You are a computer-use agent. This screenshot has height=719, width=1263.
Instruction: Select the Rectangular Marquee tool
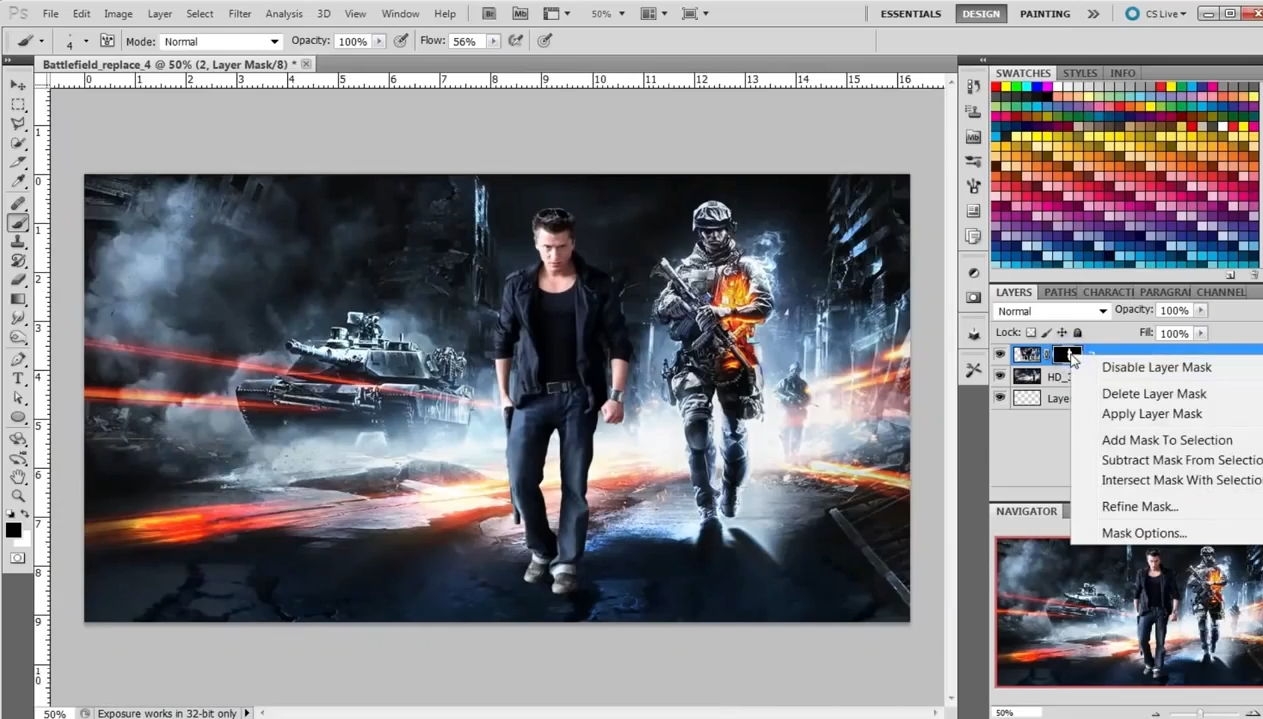click(18, 104)
